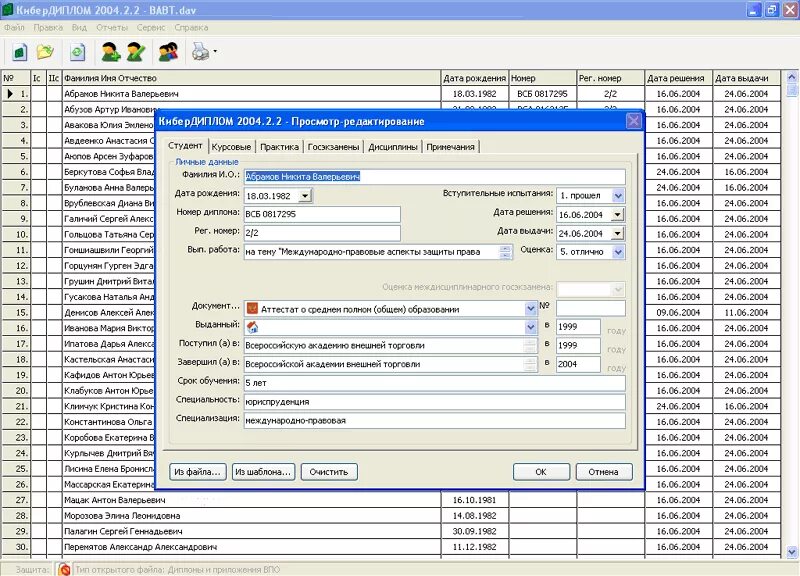Select row Перемятов Александр Александрович
Image resolution: width=800 pixels, height=576 pixels.
391,547
